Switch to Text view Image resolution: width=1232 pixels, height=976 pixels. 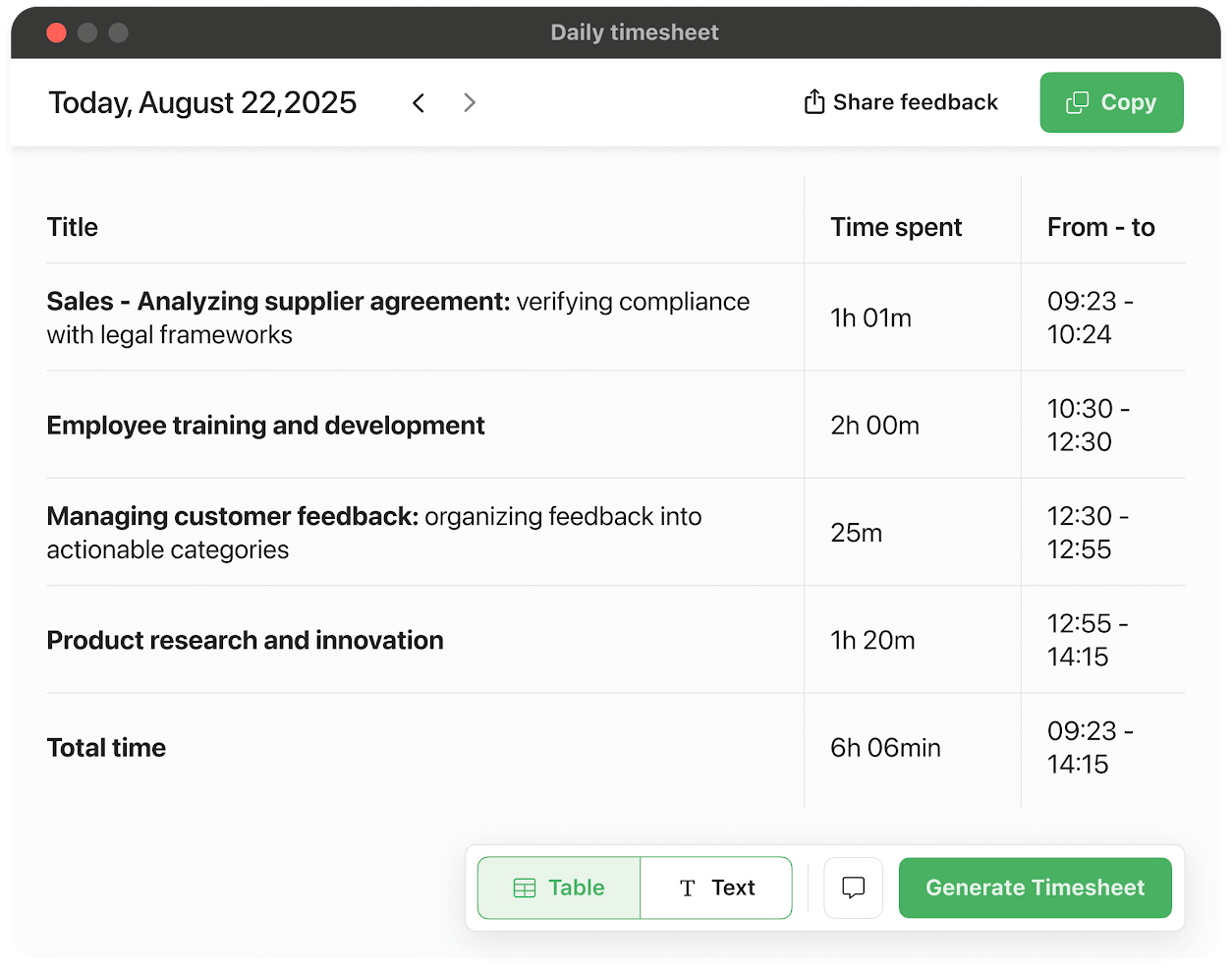pyautogui.click(x=716, y=888)
